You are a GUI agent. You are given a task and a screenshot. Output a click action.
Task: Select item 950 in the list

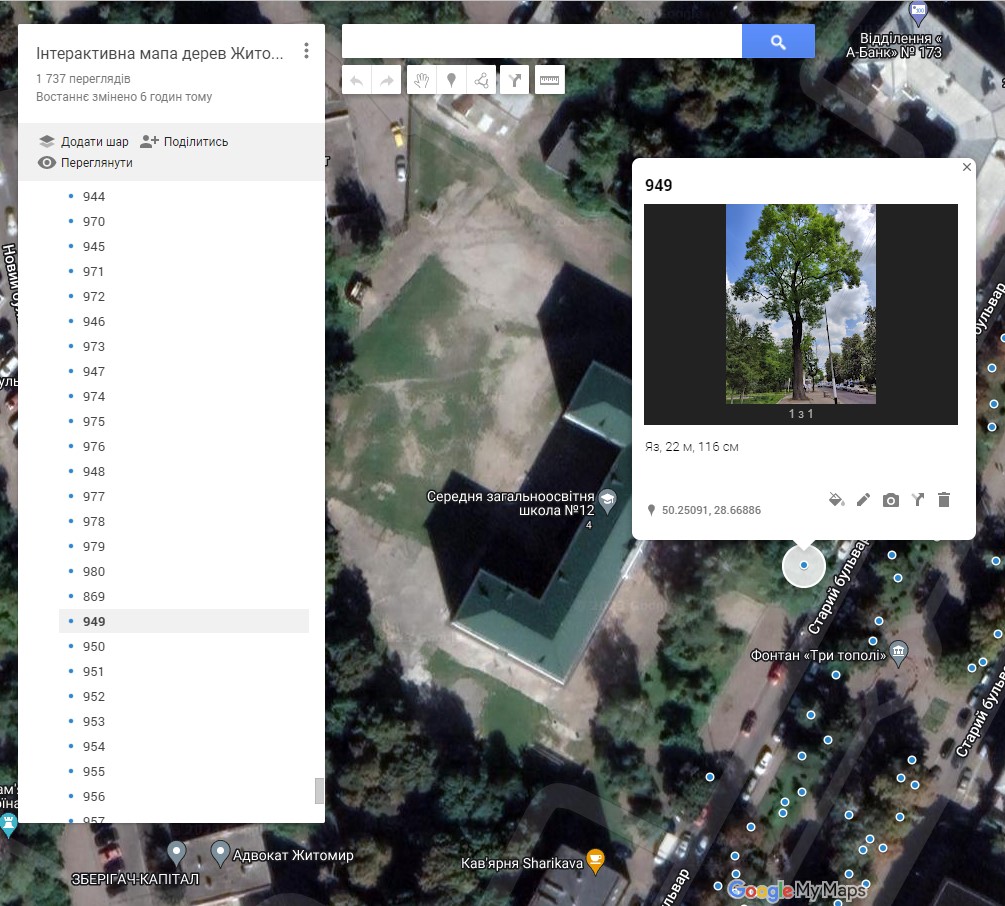click(x=94, y=647)
